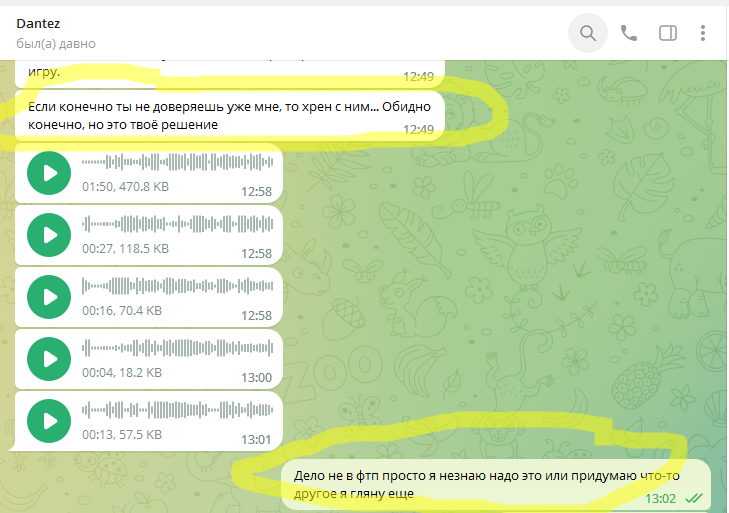Start a voice call with Dantez
The height and width of the screenshot is (513, 729).
[629, 33]
